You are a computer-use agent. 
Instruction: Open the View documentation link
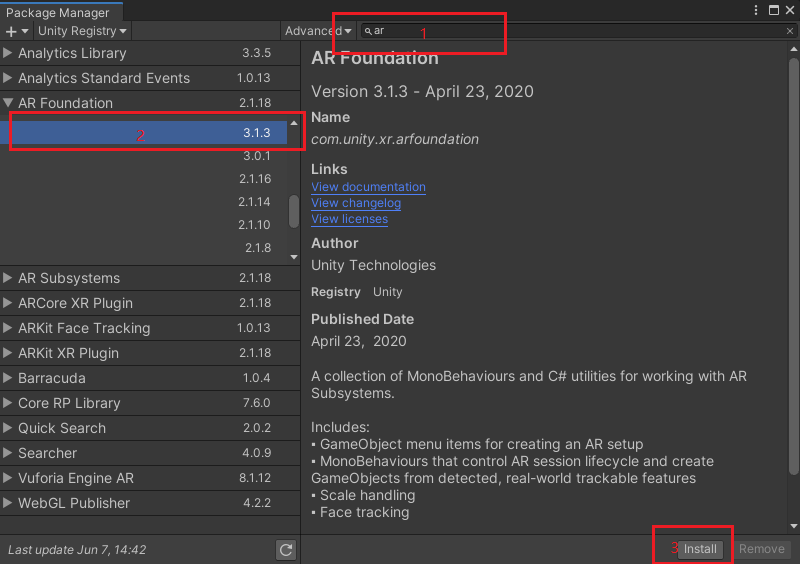368,187
